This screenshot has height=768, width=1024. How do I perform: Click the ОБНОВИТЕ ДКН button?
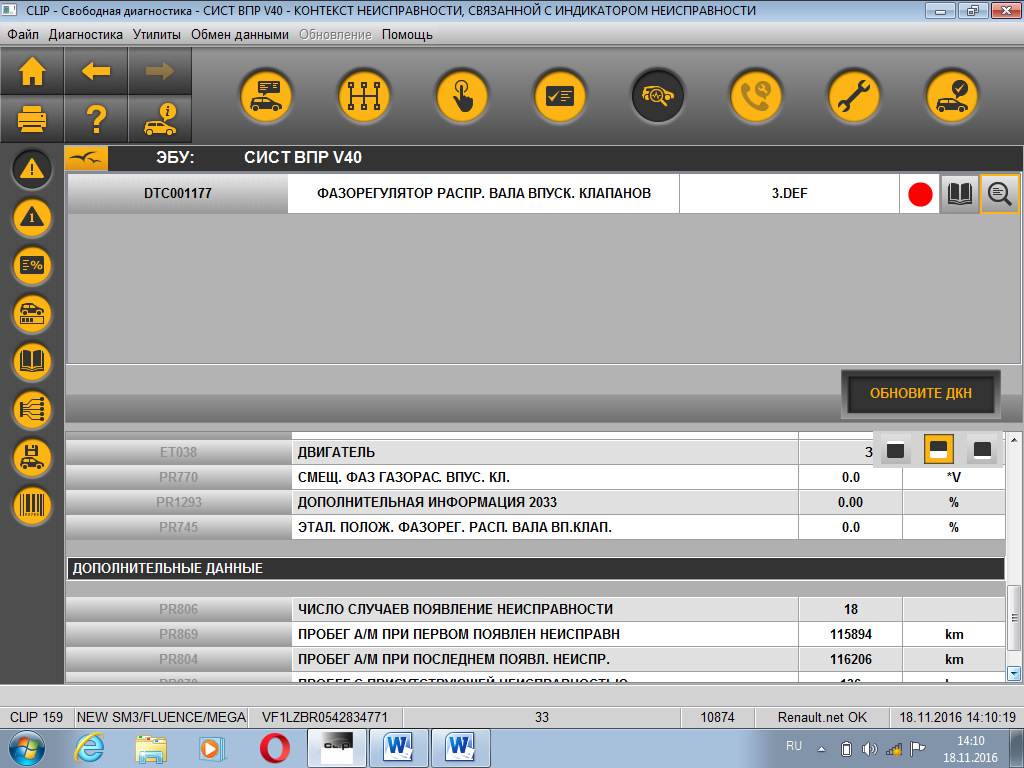921,394
